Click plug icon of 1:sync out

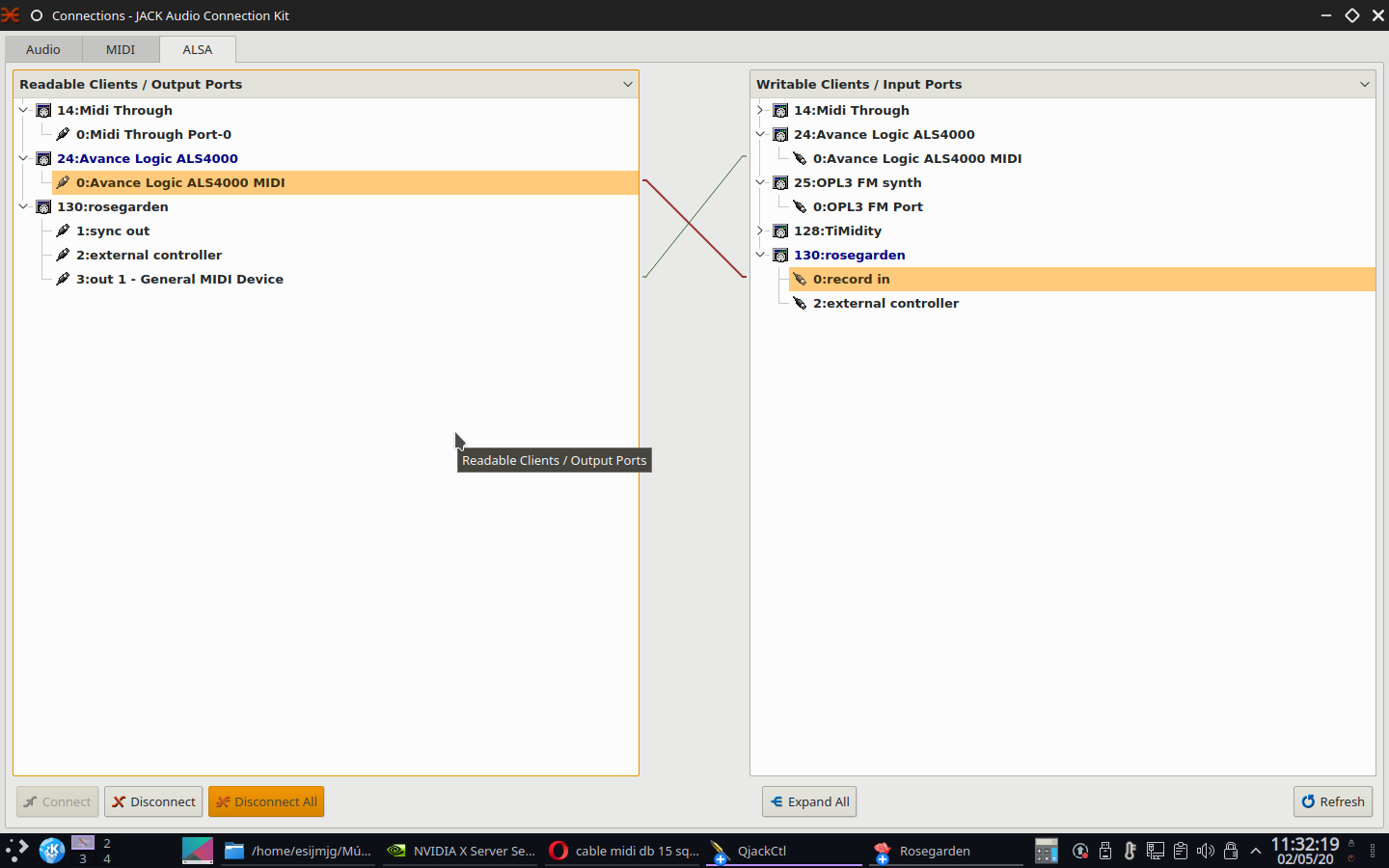point(63,231)
